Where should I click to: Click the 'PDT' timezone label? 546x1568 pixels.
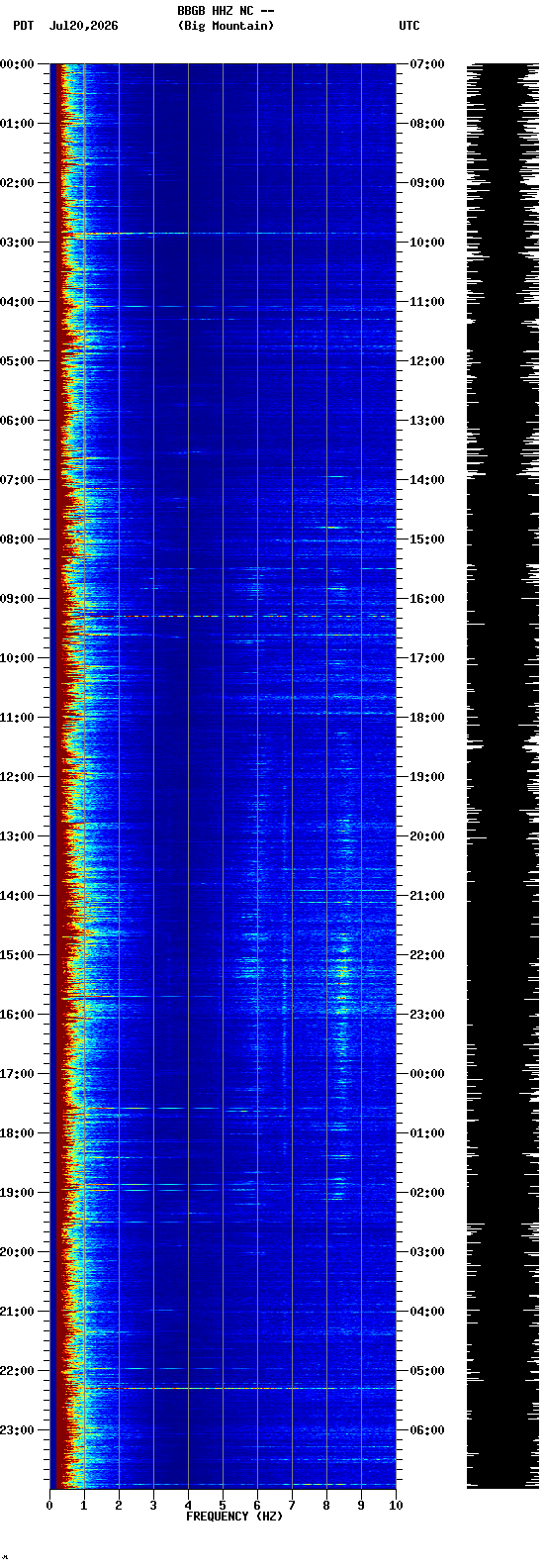(23, 26)
